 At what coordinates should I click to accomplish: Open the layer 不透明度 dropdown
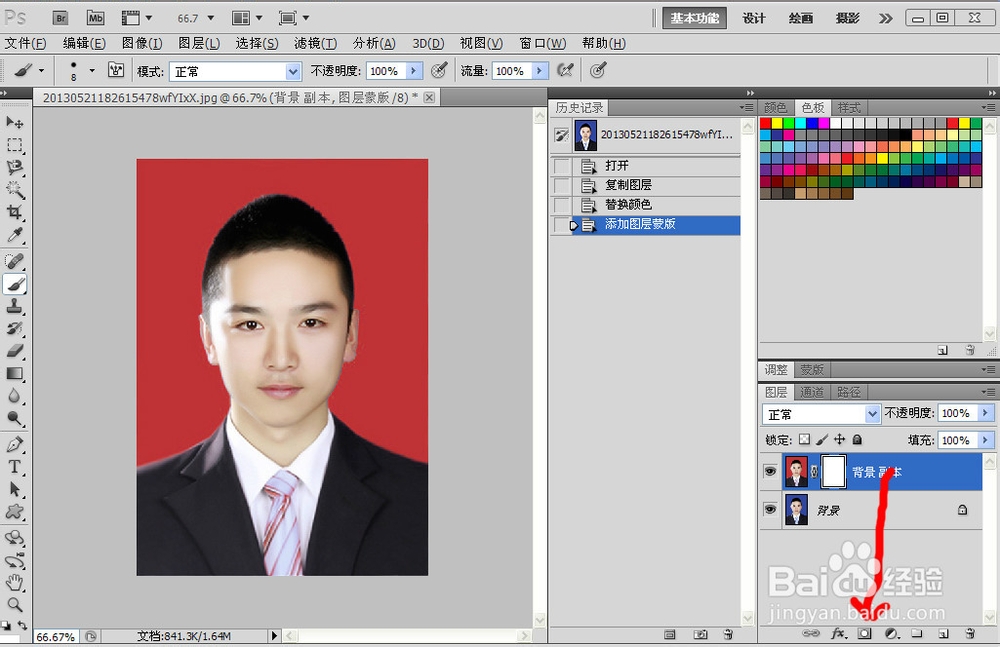click(x=986, y=412)
